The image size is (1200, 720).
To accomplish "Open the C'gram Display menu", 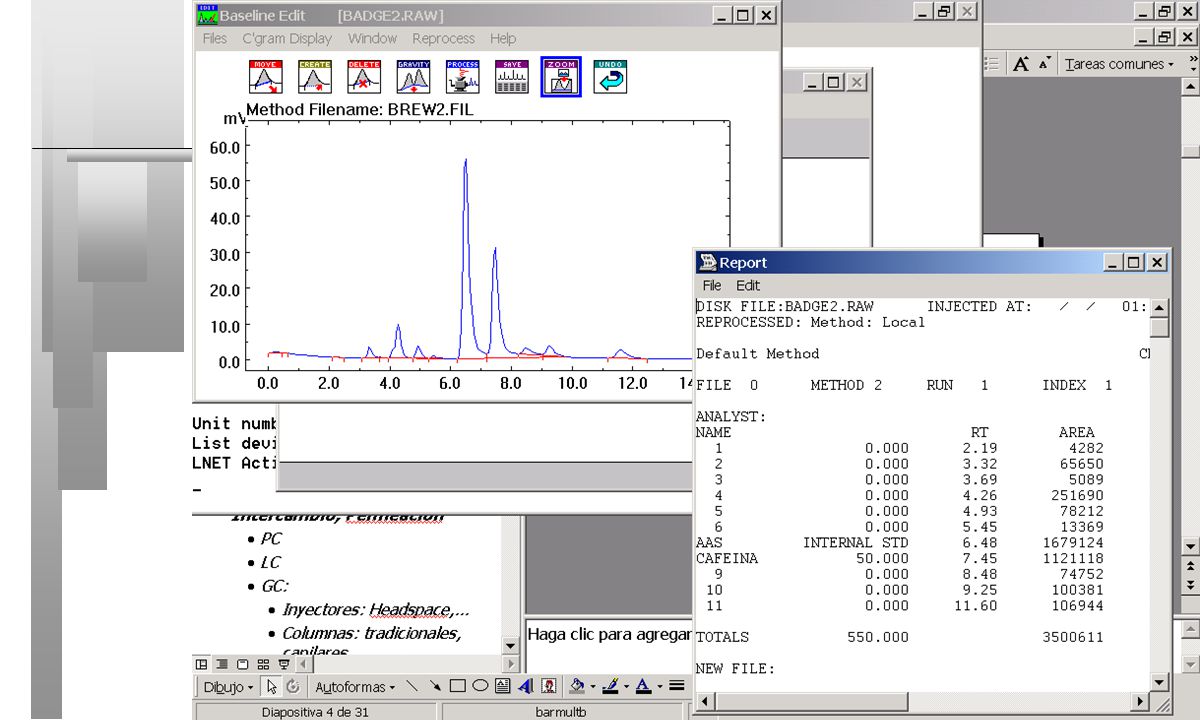I will (287, 39).
